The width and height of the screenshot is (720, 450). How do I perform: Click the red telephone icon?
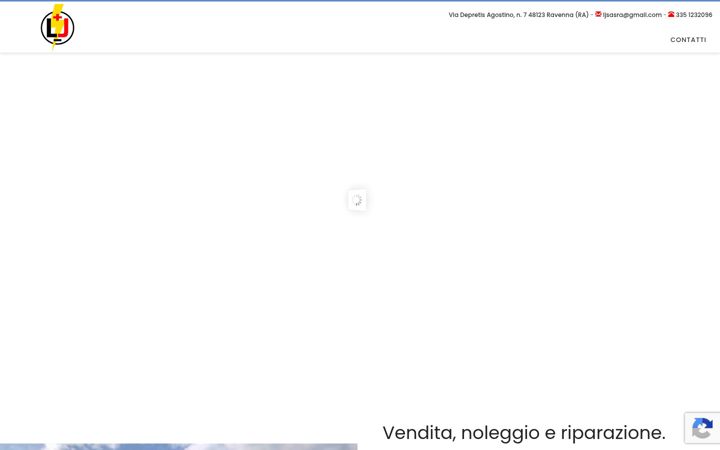click(x=671, y=14)
